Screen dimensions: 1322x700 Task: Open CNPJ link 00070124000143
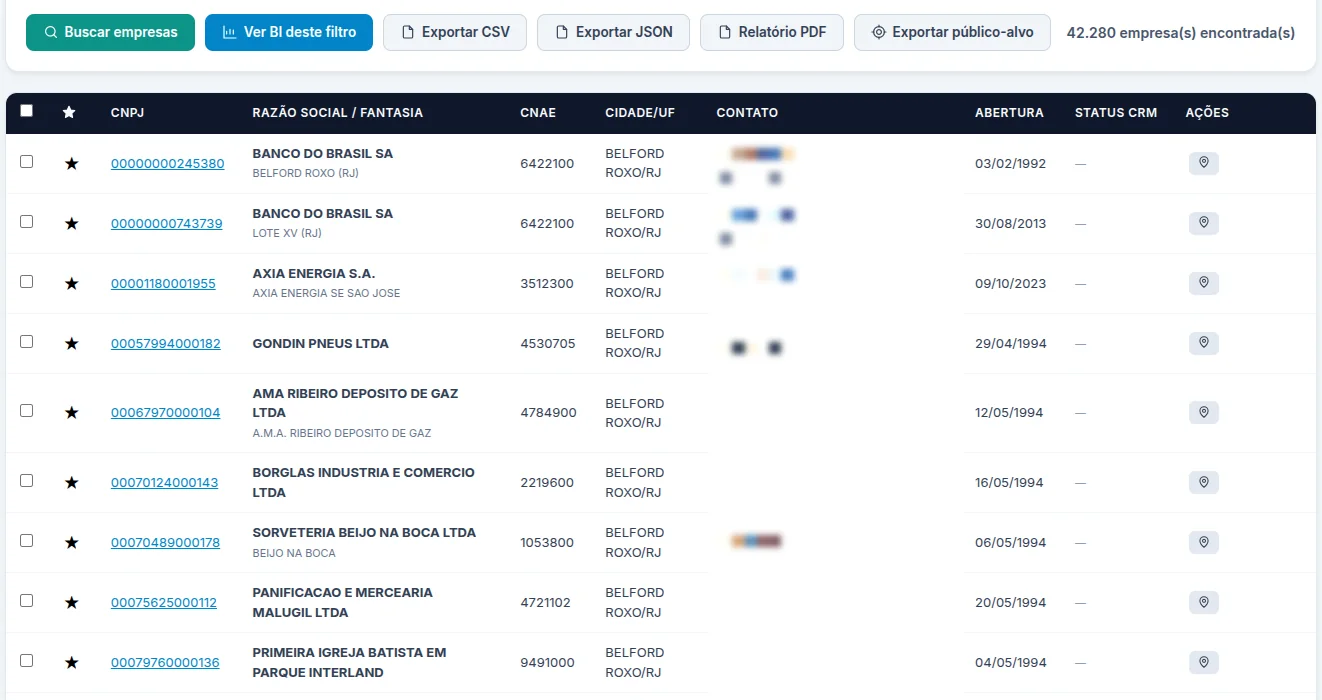(164, 482)
